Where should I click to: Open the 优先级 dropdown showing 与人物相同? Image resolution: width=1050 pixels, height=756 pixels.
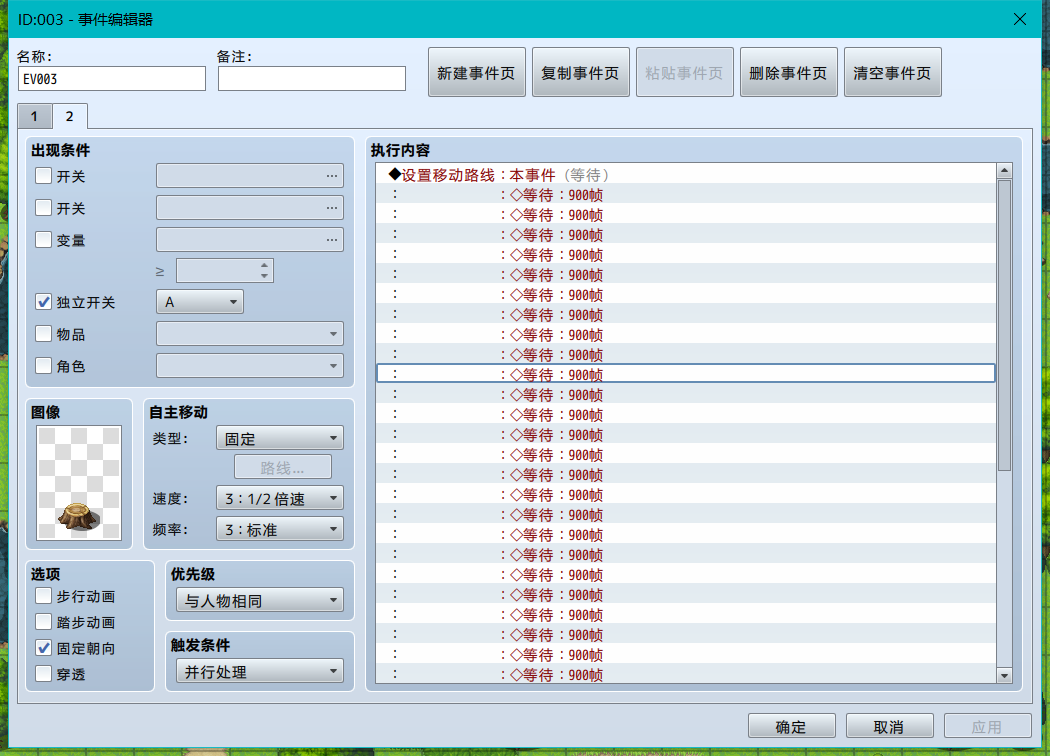coord(260,601)
